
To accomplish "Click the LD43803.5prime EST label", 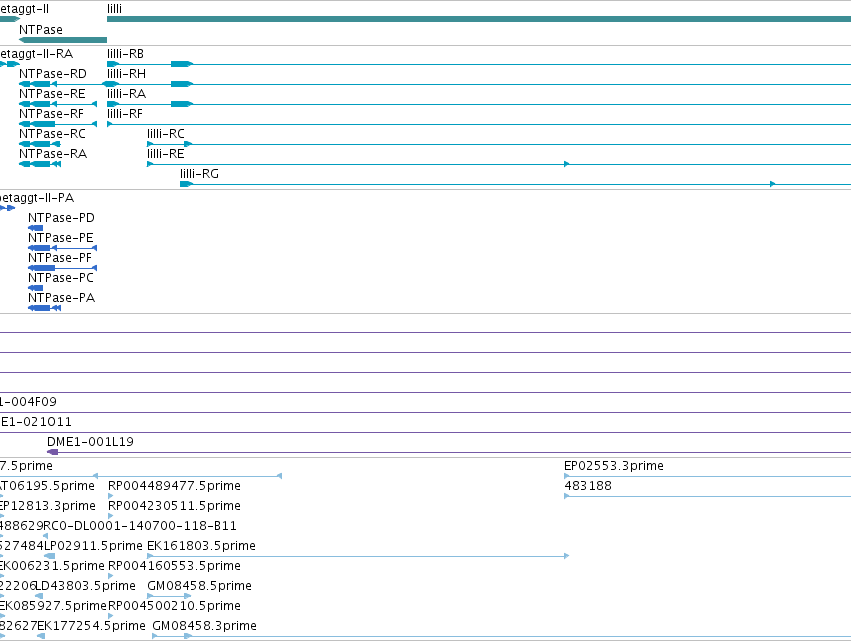I will (x=86, y=586).
